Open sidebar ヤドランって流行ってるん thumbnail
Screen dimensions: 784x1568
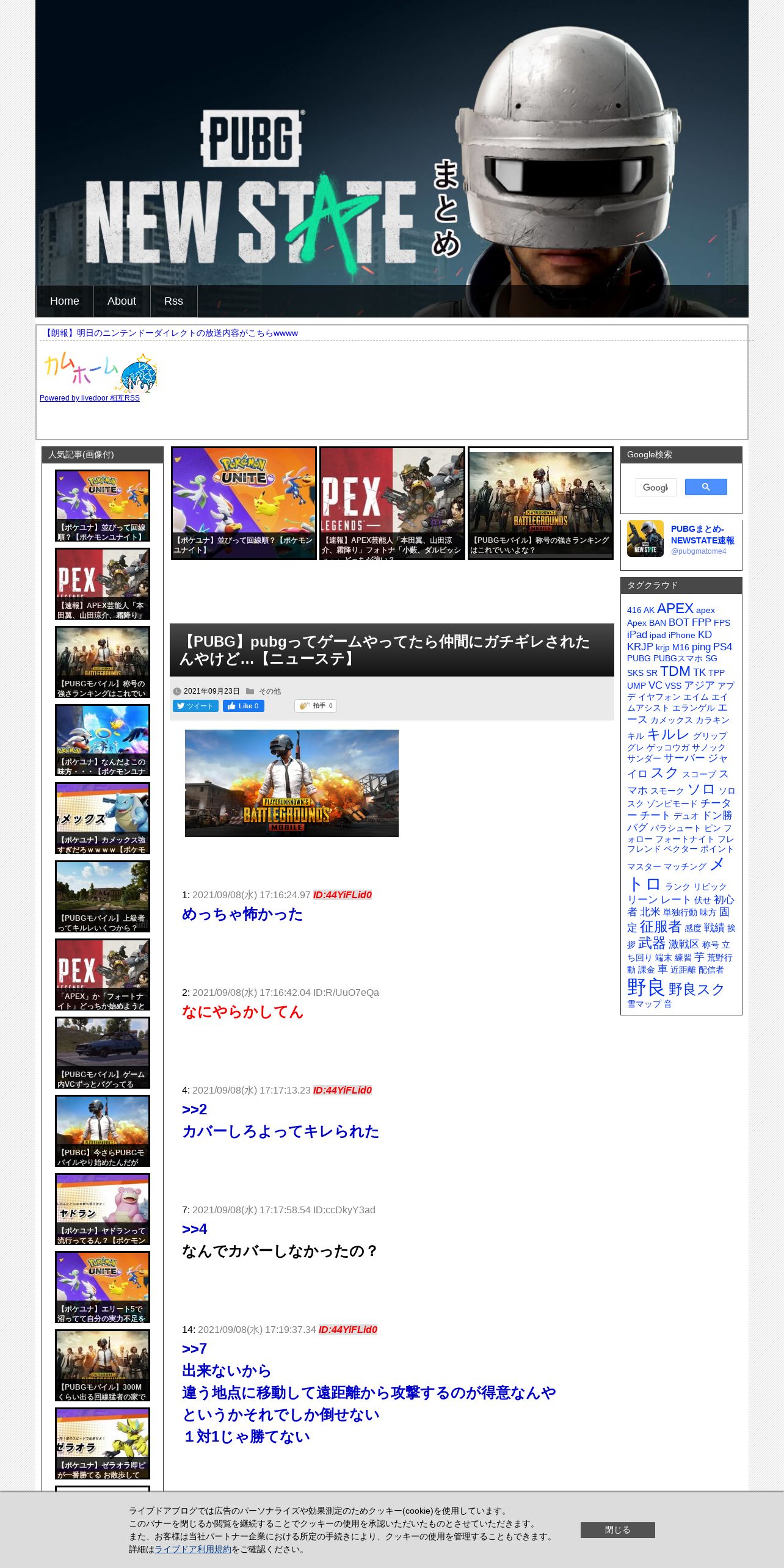[x=103, y=1209]
